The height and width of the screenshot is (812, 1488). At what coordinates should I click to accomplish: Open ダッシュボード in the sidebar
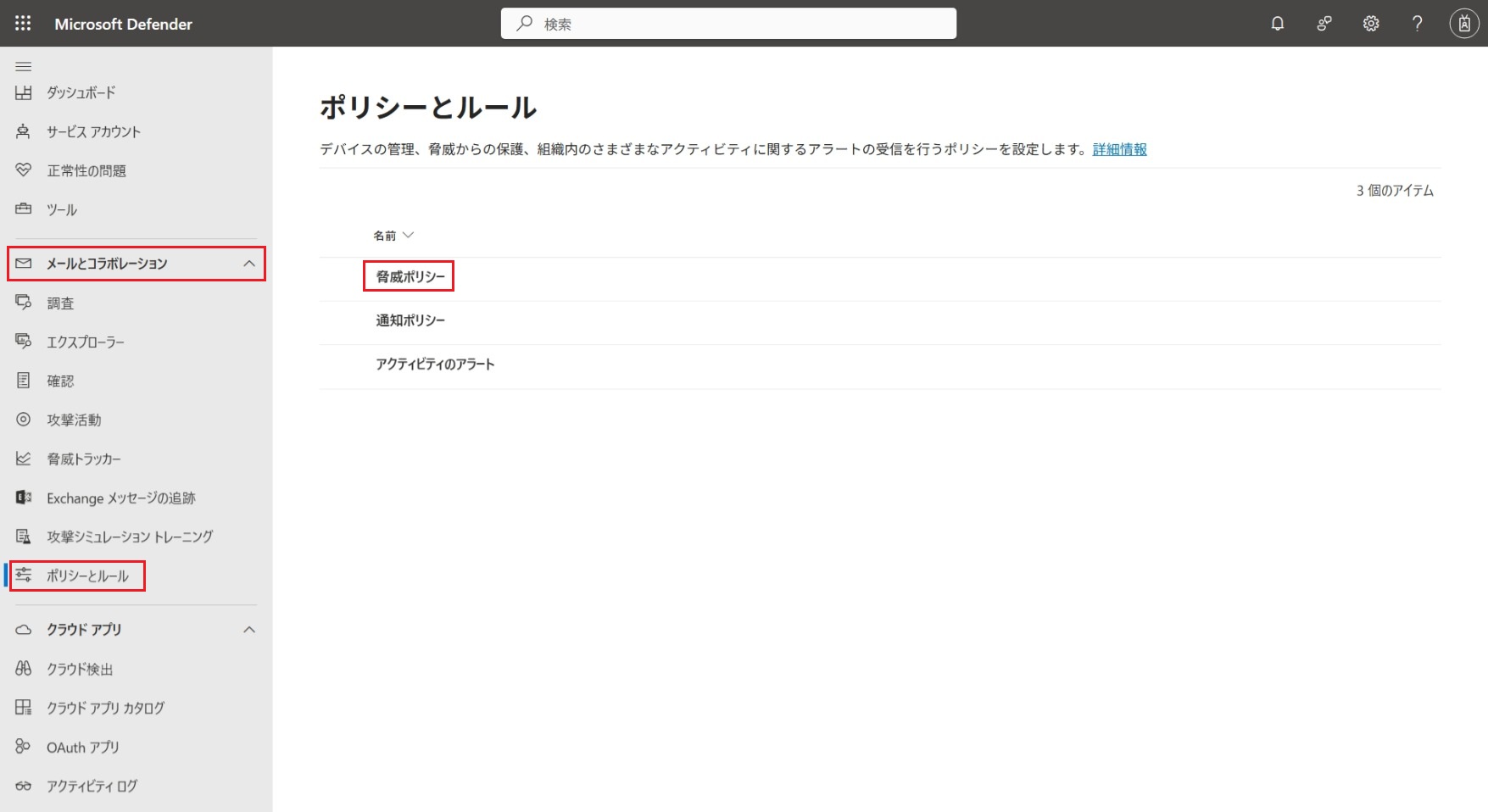click(x=81, y=92)
